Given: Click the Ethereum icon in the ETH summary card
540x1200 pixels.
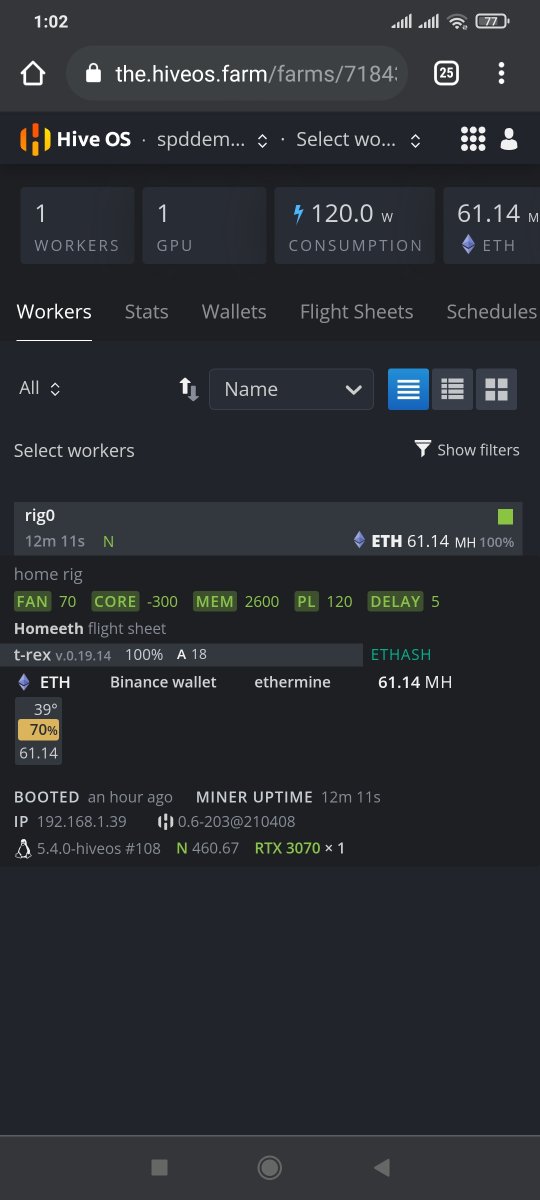Looking at the screenshot, I should click(x=468, y=244).
